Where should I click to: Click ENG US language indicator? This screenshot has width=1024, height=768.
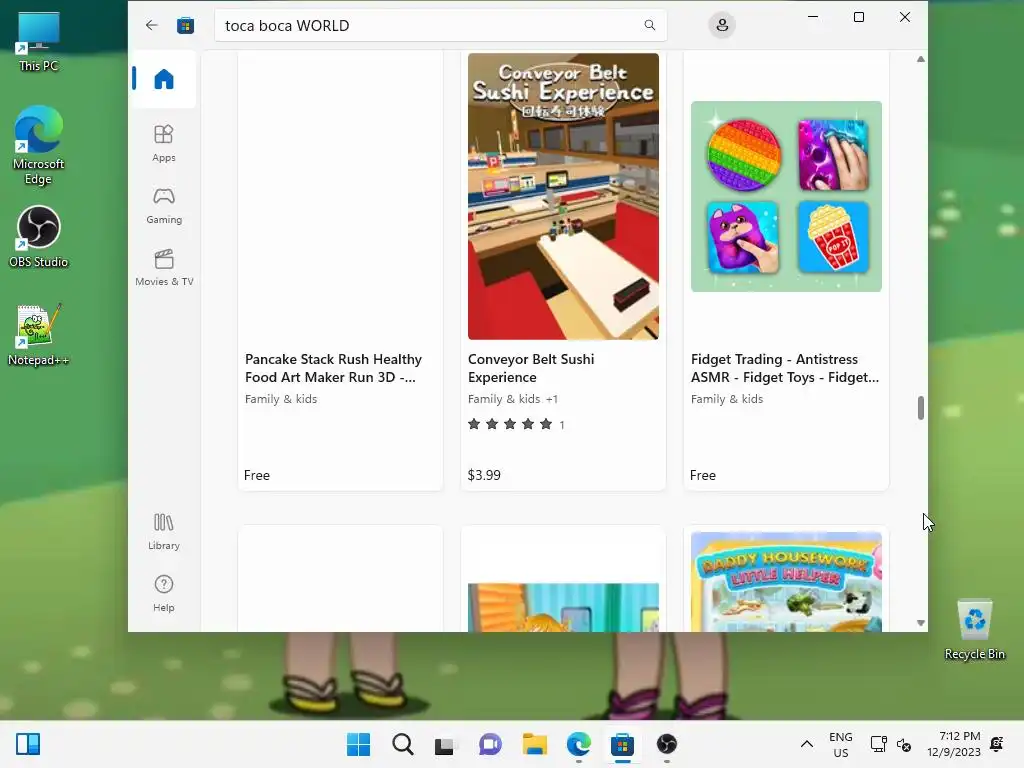coord(840,744)
